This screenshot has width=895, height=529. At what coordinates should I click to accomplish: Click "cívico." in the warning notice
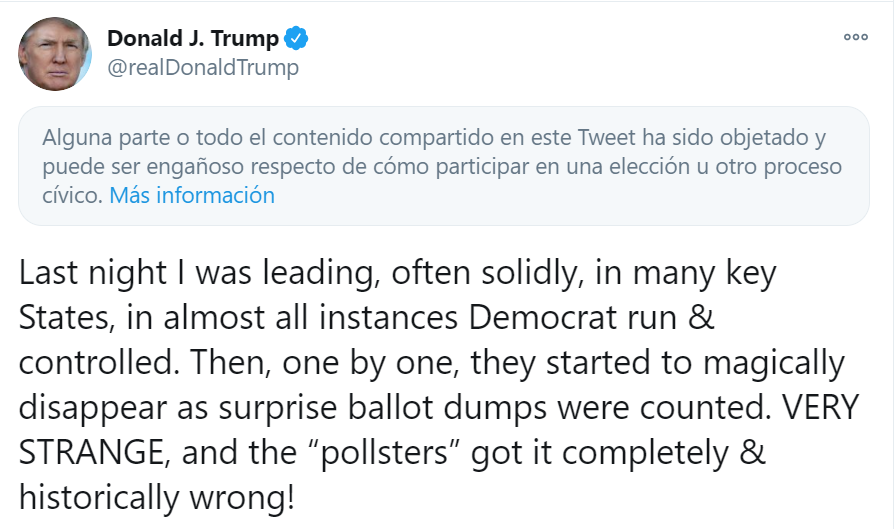pyautogui.click(x=71, y=195)
